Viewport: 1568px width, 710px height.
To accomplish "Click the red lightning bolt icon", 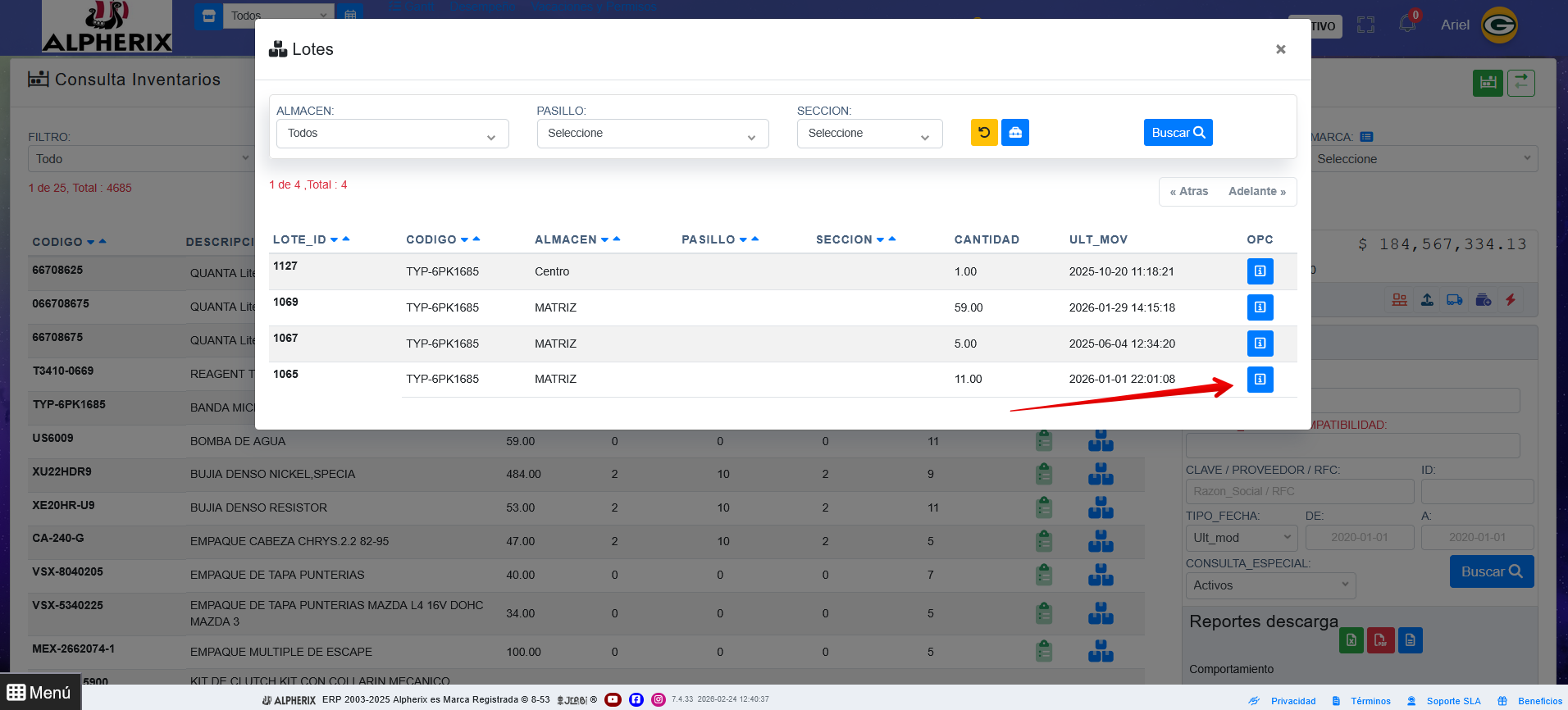I will click(x=1511, y=300).
